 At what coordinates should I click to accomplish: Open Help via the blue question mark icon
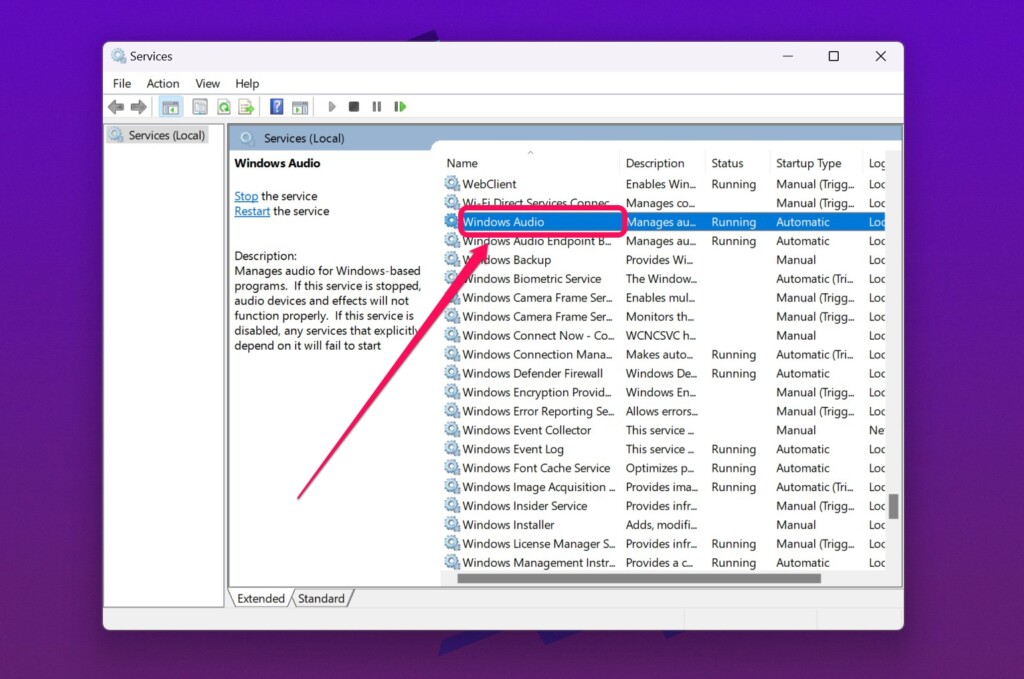277,107
